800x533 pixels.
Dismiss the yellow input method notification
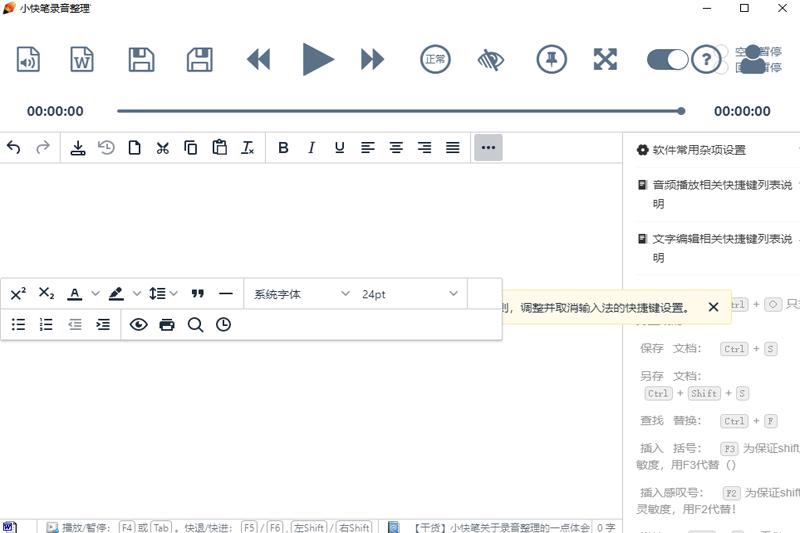pyautogui.click(x=713, y=307)
